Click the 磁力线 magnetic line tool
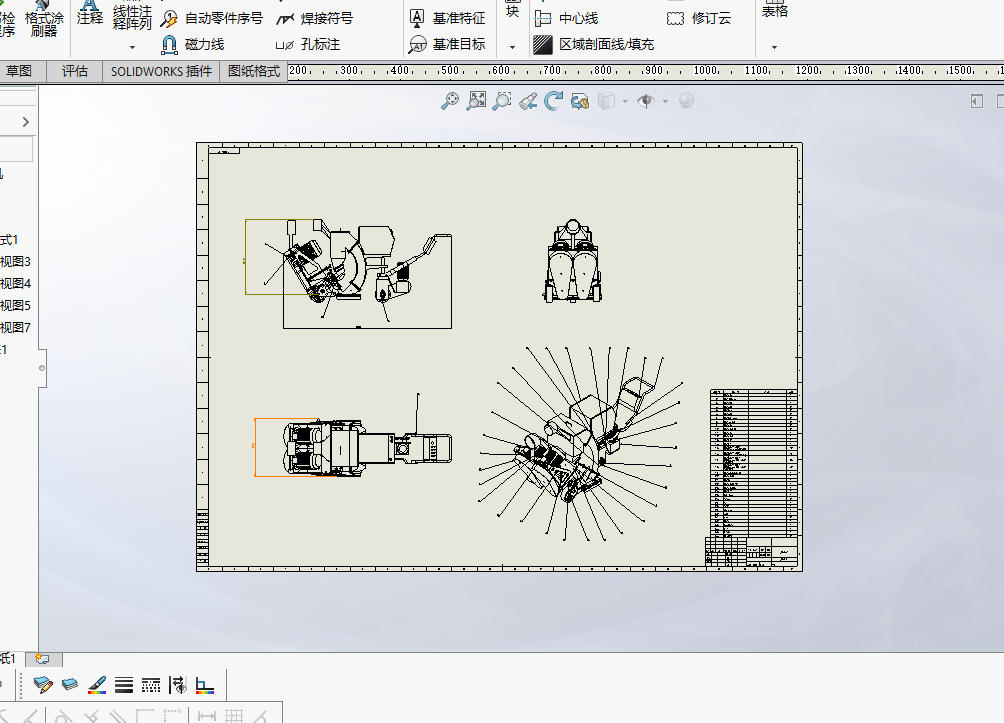The image size is (1004, 723). 192,44
